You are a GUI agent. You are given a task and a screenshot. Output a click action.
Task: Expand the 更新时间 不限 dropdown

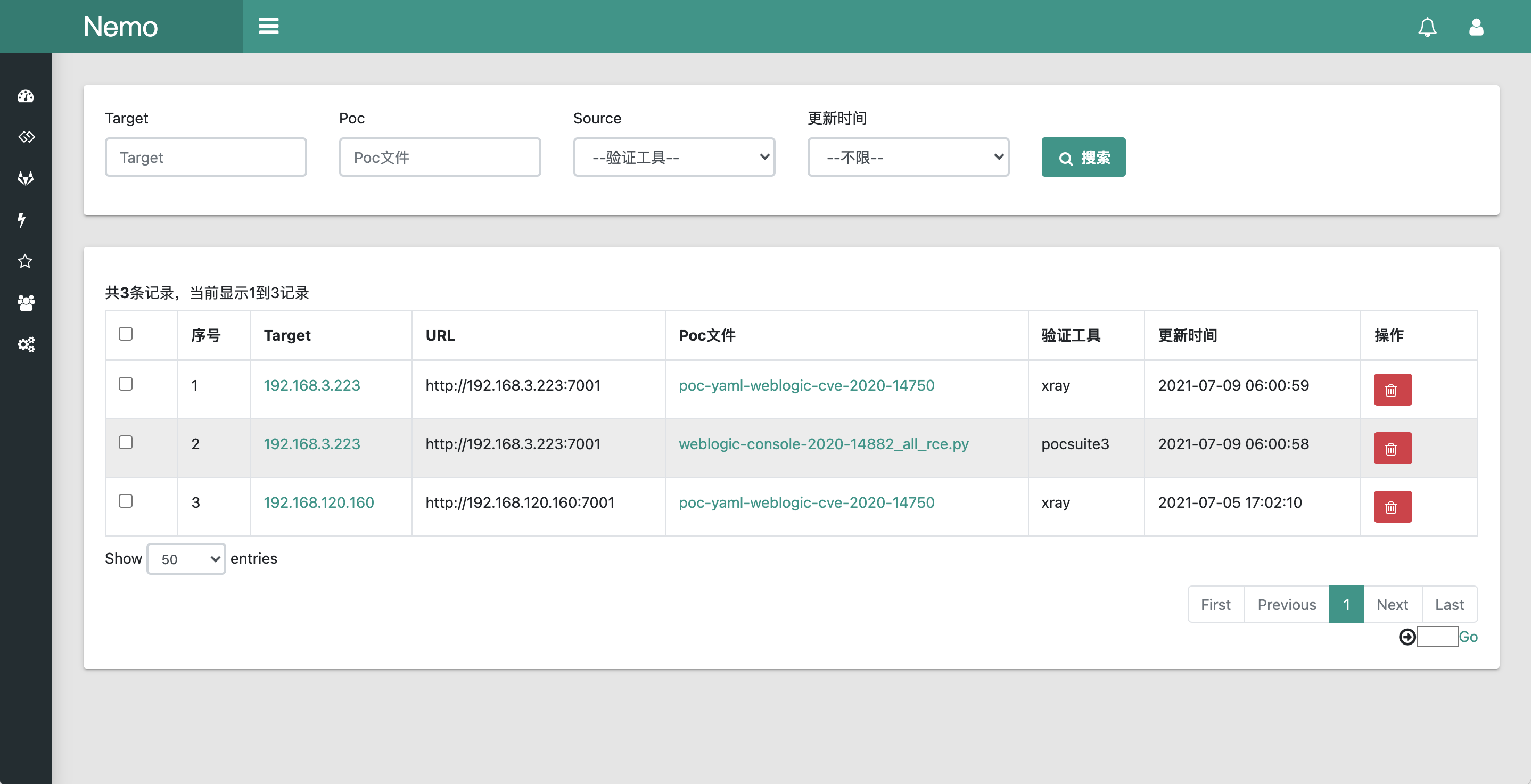(x=908, y=158)
